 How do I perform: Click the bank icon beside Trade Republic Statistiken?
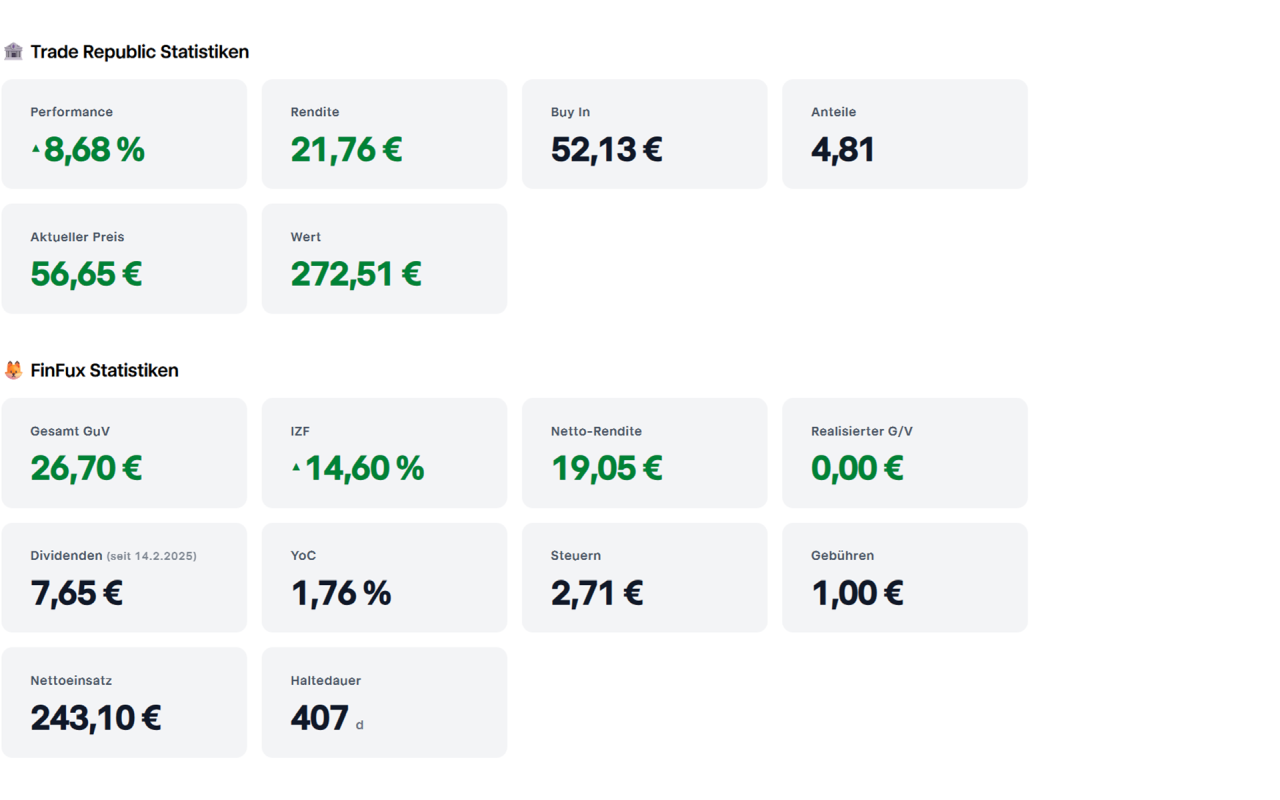[x=13, y=51]
